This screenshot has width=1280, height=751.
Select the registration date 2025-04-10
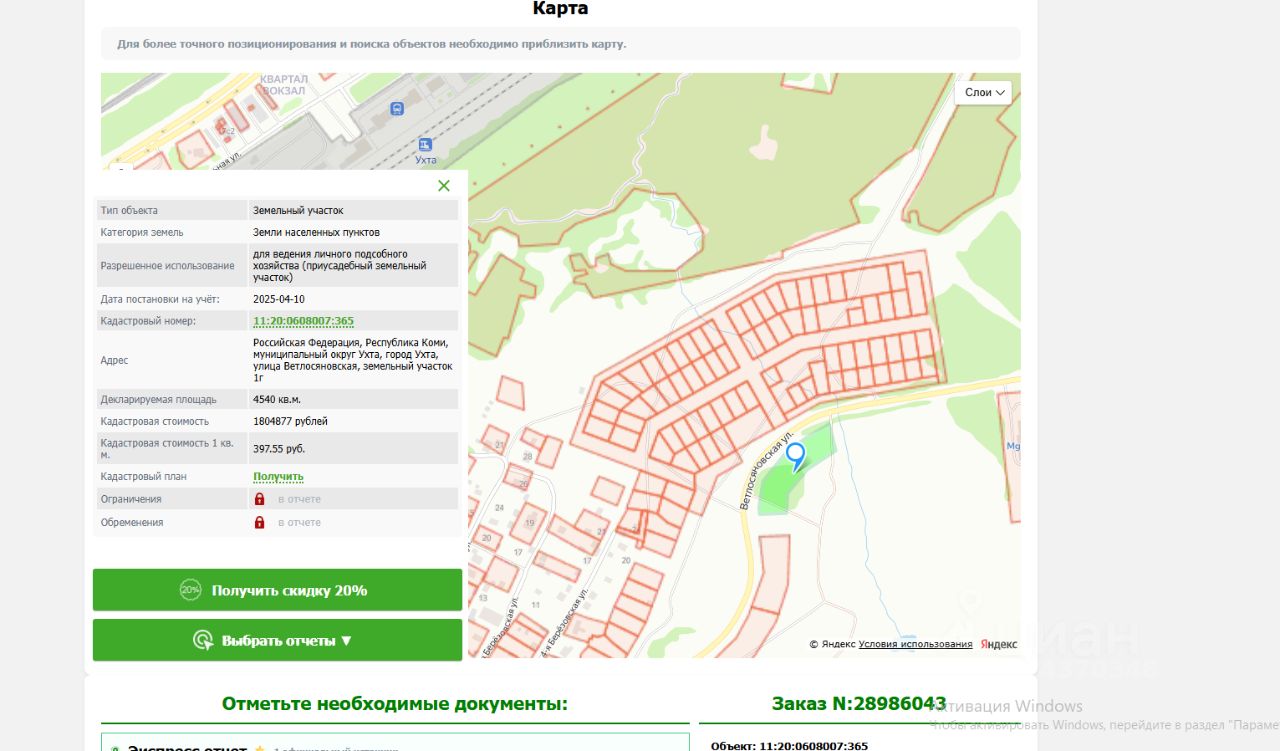coord(279,299)
